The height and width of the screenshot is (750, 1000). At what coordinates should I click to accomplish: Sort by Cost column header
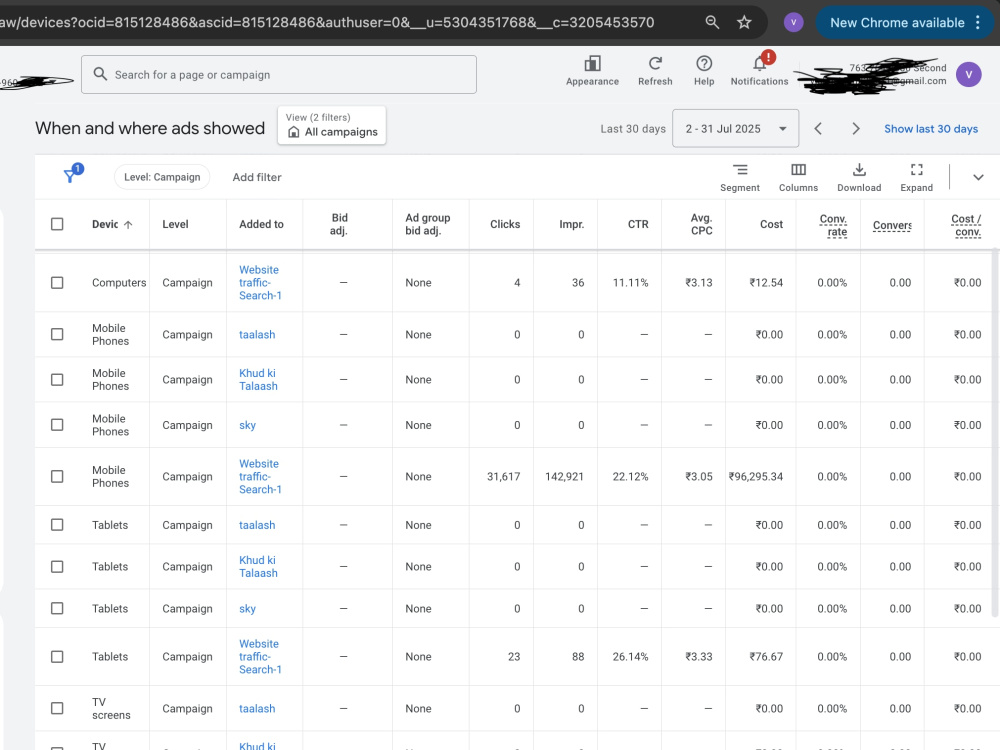point(771,224)
